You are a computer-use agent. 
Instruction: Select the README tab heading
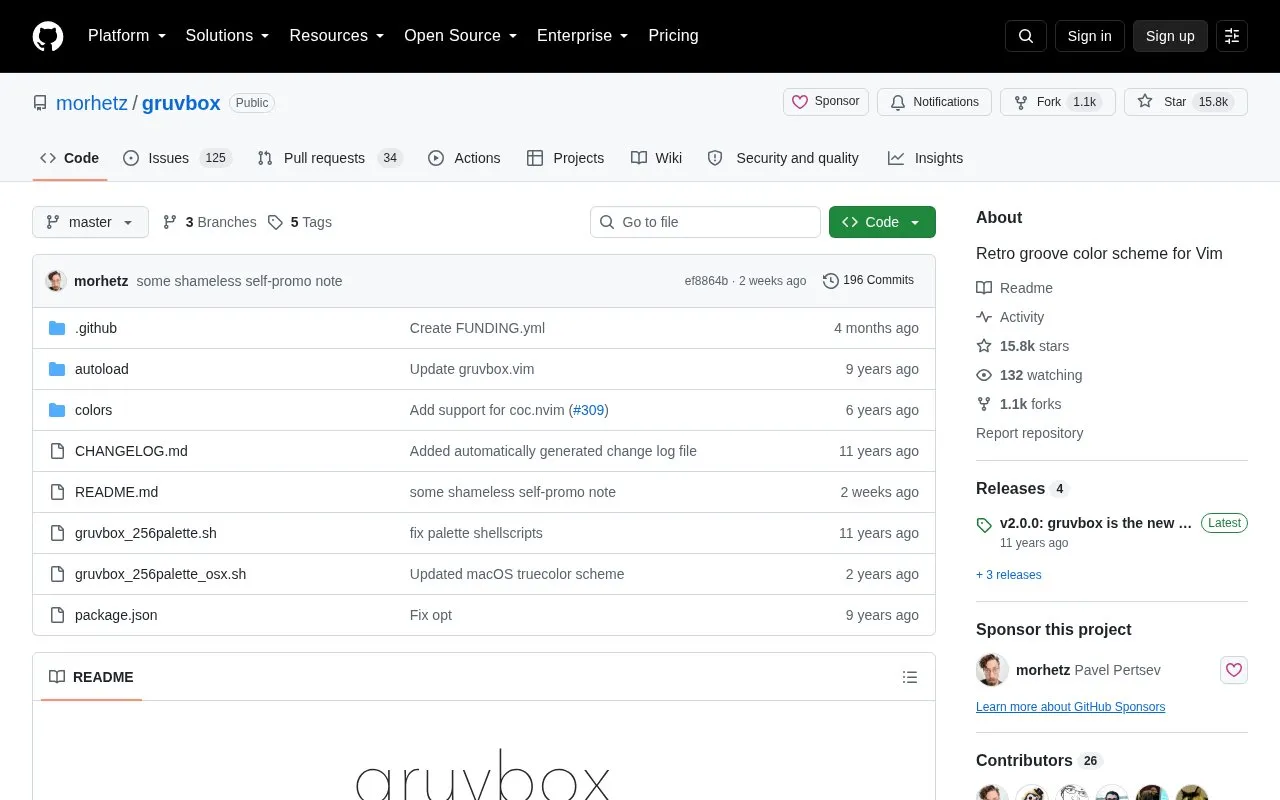91,677
